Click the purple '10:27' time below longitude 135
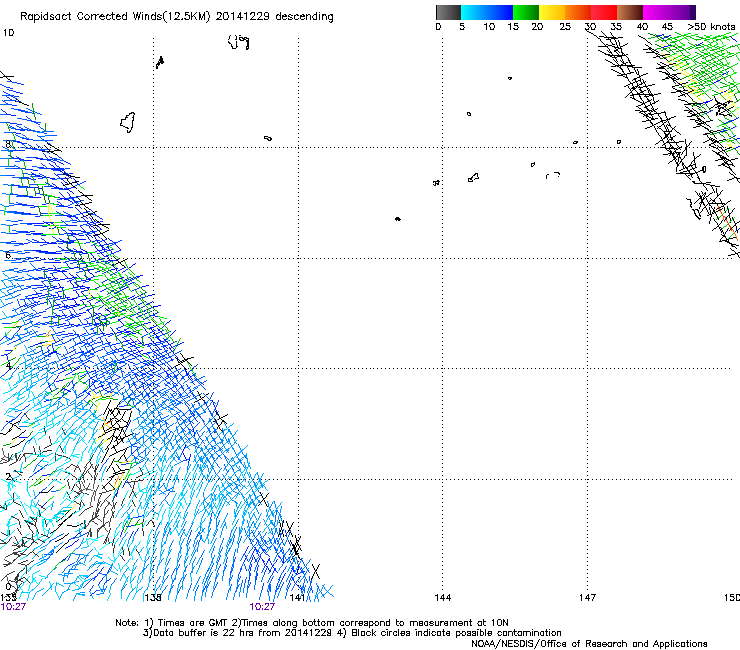740x650 pixels. coord(13,607)
